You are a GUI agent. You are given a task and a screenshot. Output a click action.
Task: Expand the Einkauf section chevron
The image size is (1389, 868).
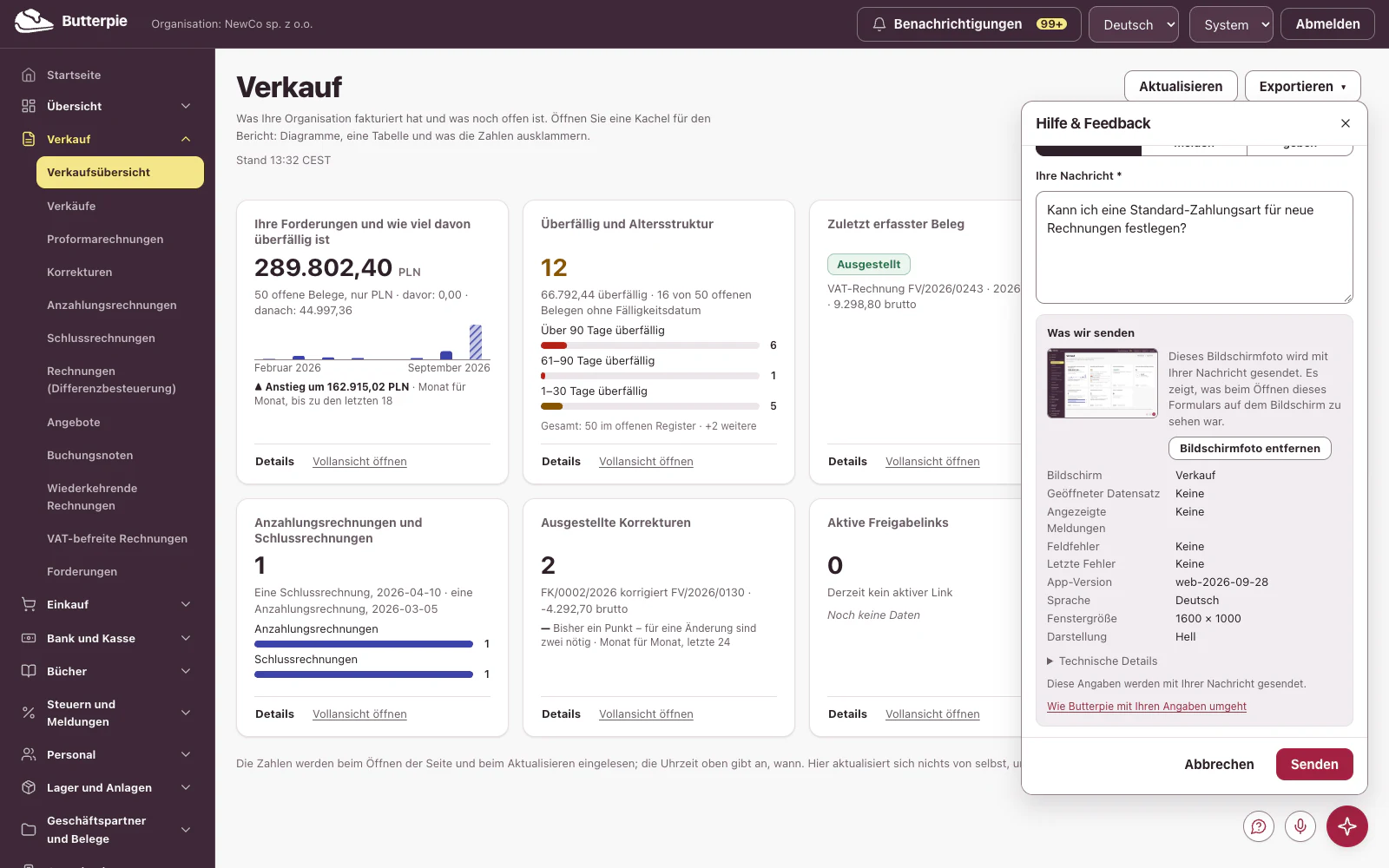coord(186,604)
